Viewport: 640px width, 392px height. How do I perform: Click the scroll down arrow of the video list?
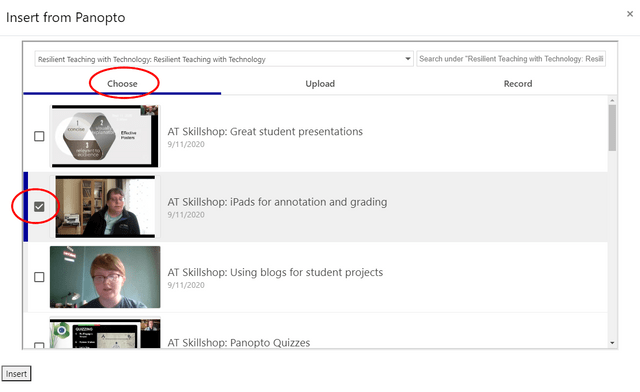pos(612,343)
